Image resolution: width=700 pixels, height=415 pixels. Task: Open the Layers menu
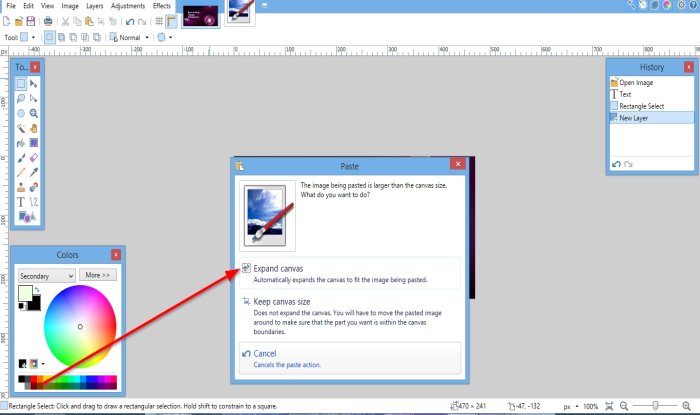pos(95,6)
